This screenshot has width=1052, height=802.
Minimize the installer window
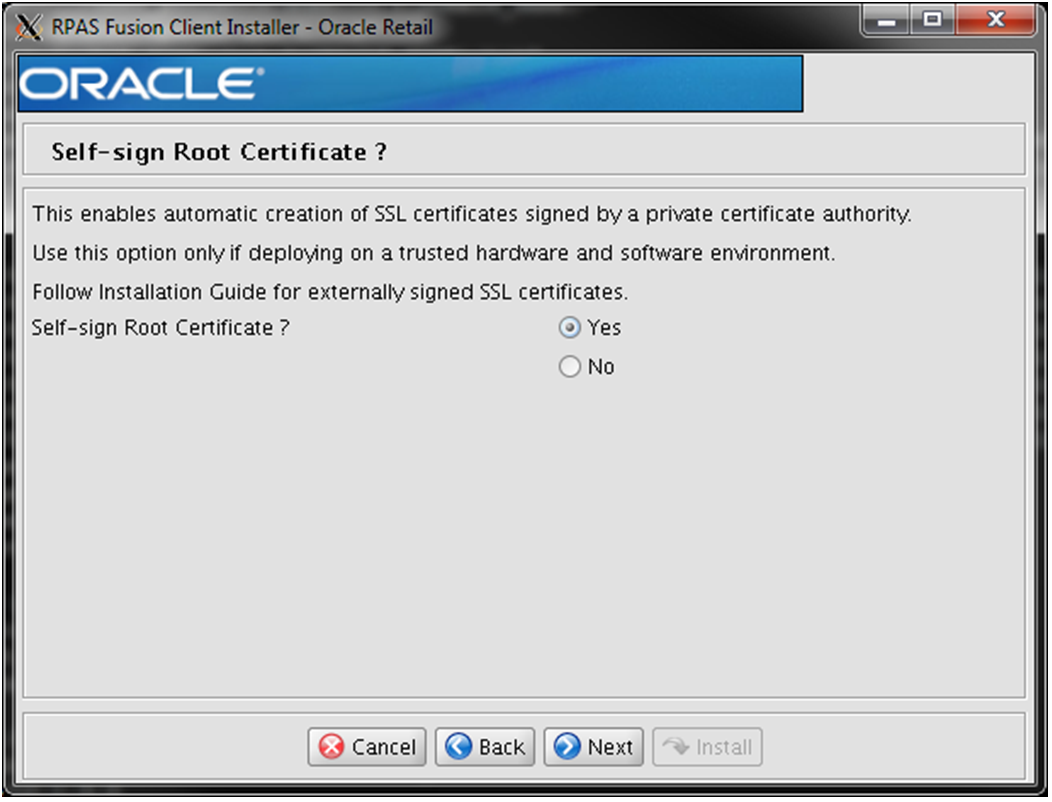pos(886,20)
